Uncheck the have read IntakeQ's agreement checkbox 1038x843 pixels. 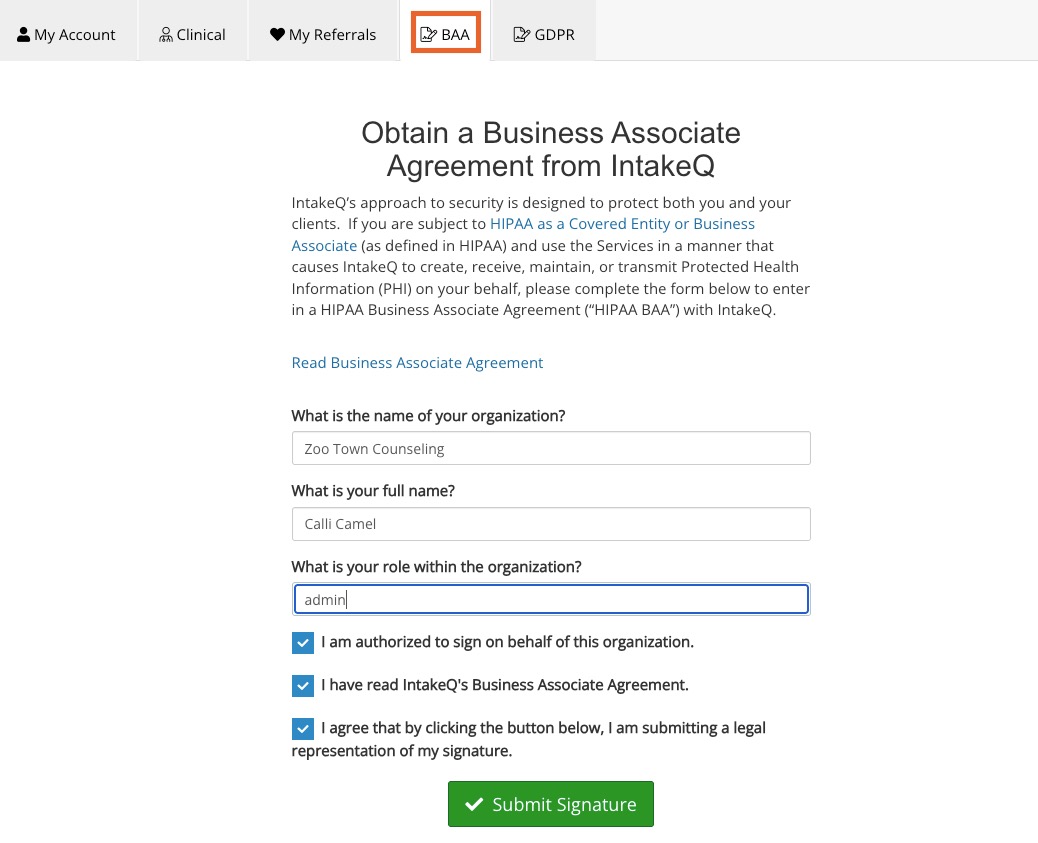pyautogui.click(x=303, y=685)
